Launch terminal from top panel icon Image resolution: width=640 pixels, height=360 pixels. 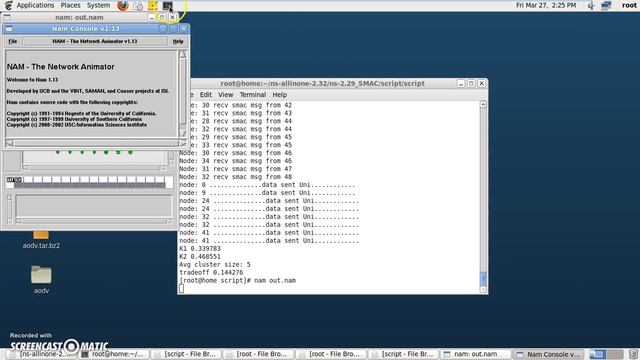[x=167, y=6]
